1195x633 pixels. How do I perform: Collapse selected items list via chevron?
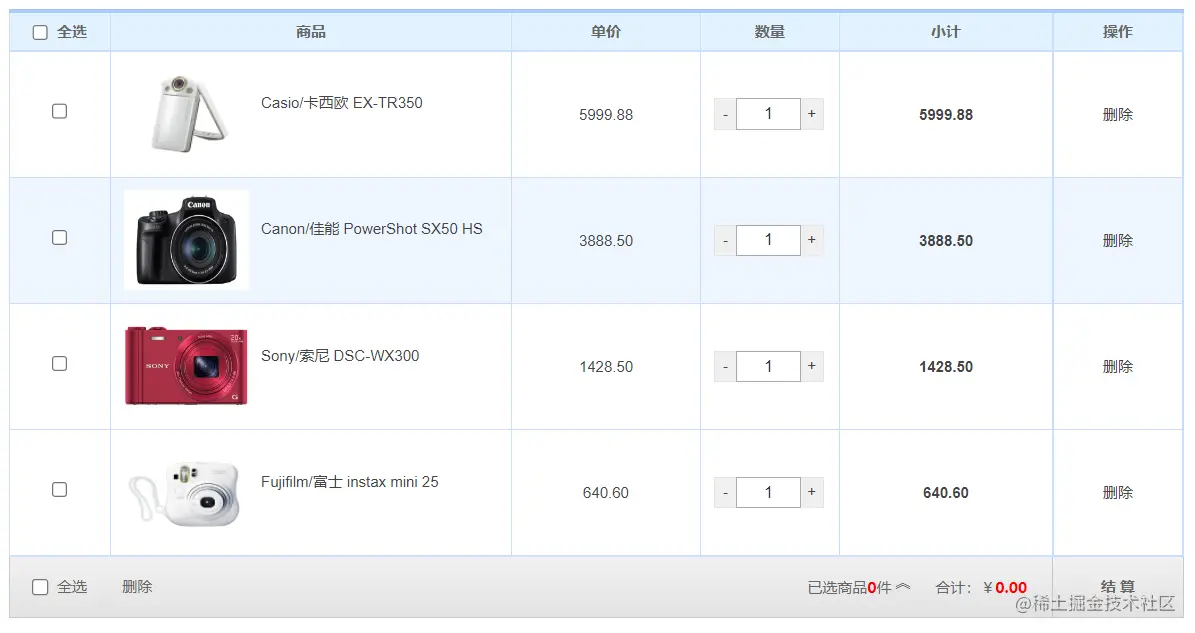[905, 586]
